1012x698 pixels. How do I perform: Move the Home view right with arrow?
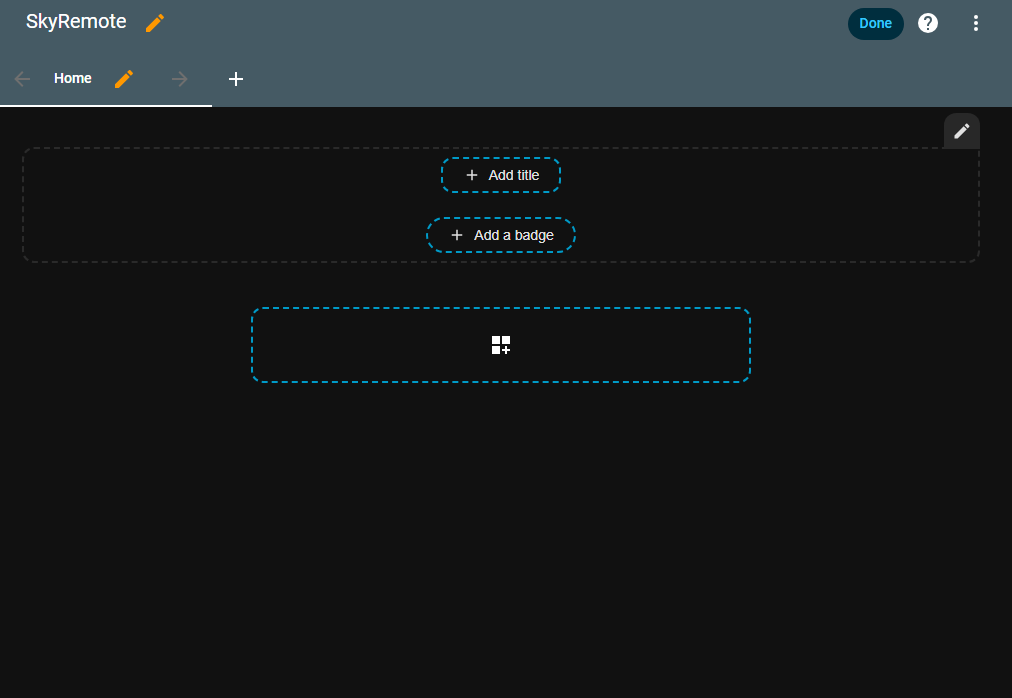[180, 79]
